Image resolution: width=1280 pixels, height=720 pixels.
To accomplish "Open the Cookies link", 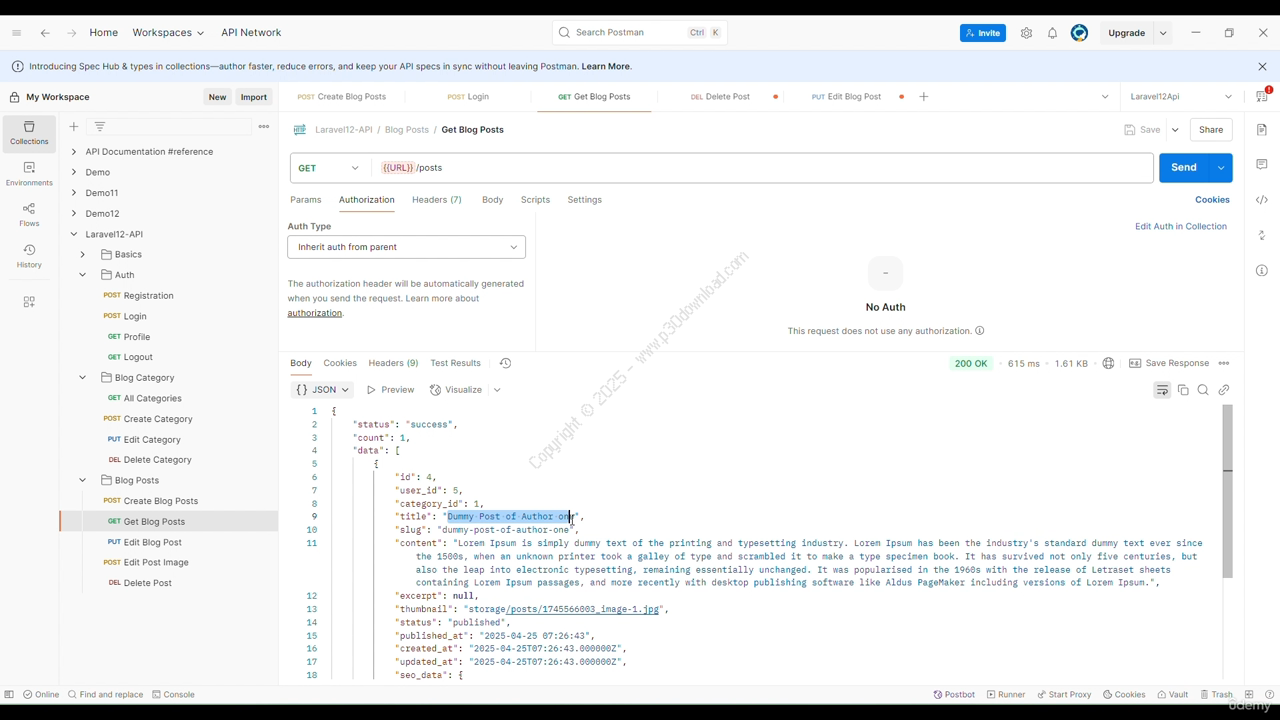I will pos(1212,200).
